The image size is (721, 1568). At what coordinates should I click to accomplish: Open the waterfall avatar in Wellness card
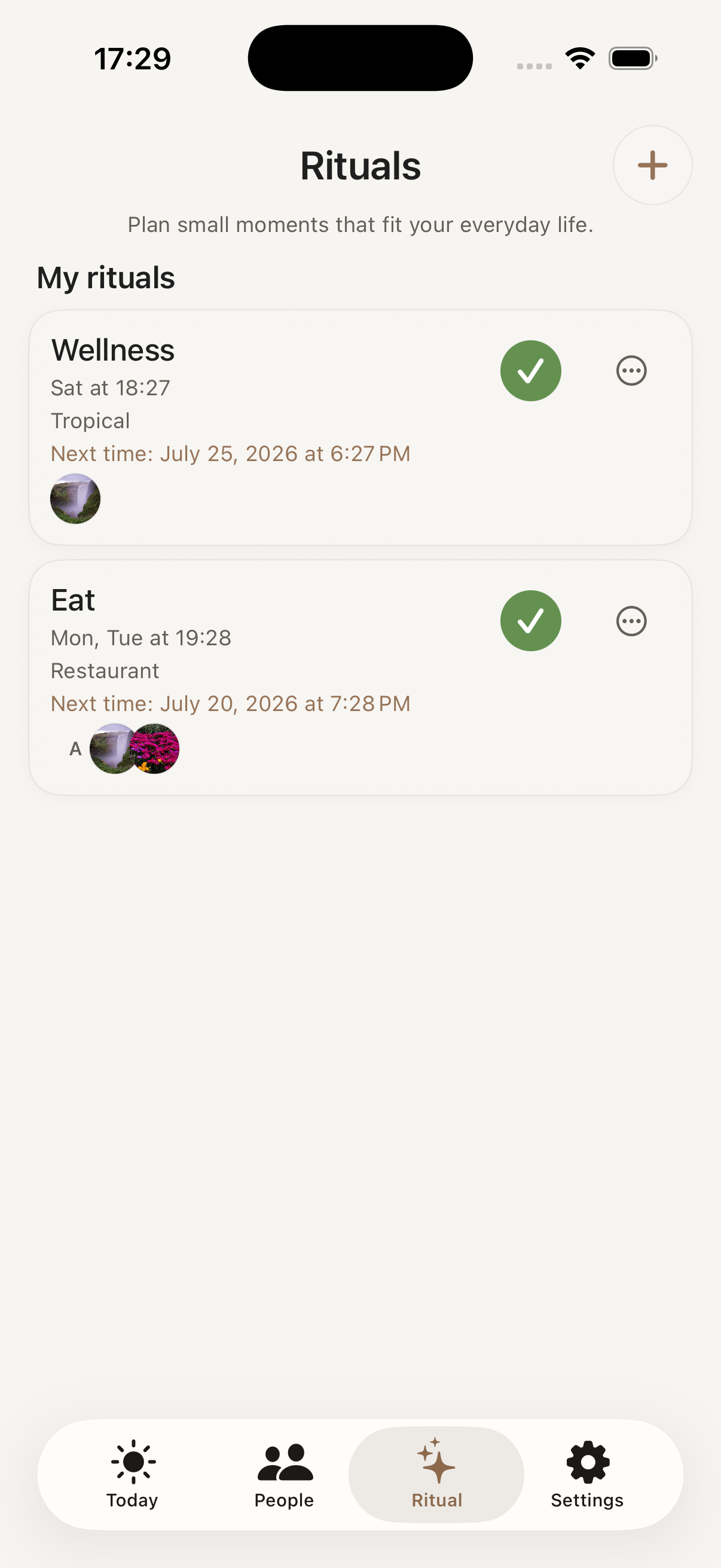75,499
